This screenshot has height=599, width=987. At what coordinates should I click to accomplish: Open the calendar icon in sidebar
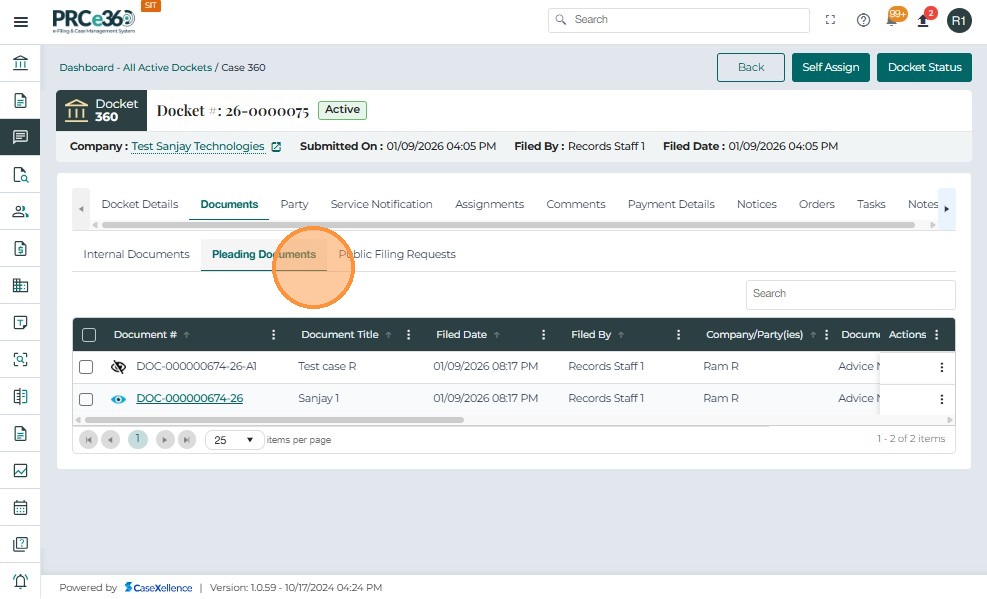20,507
